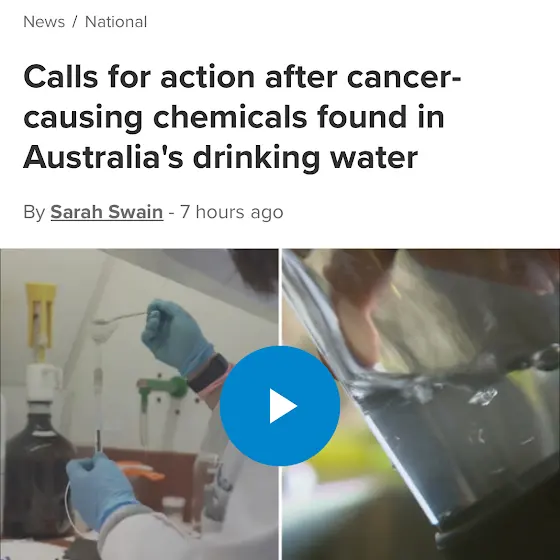Click the orange object on lab bench
560x560 pixels.
[x=141, y=470]
